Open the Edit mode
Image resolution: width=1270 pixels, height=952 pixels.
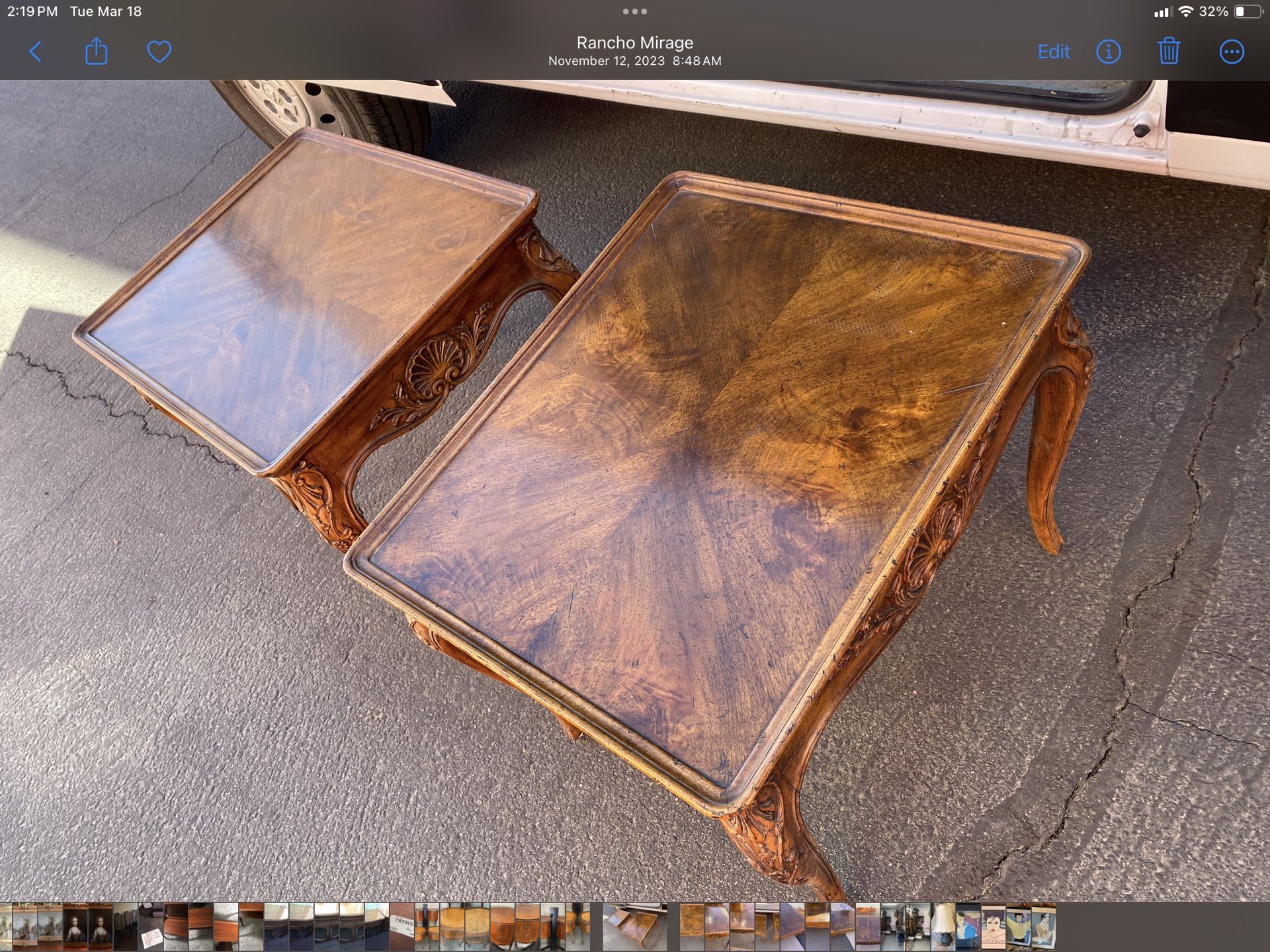(1053, 52)
